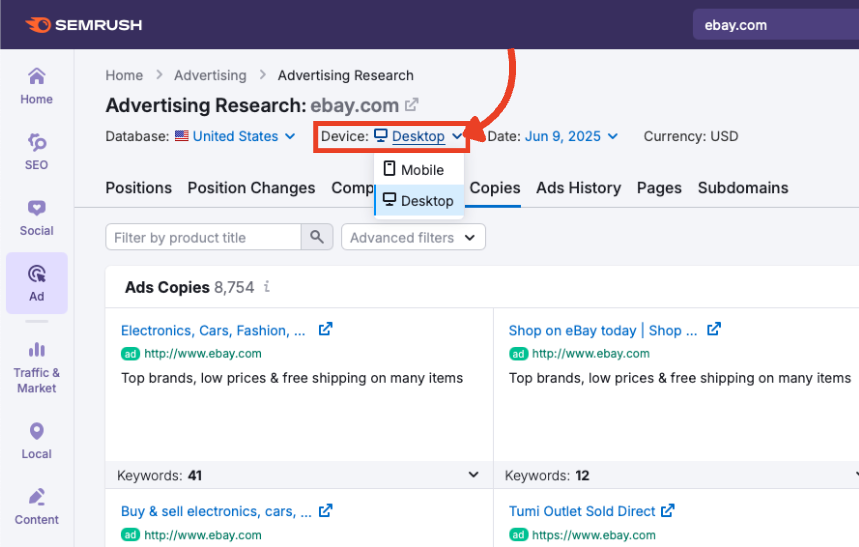The height and width of the screenshot is (547, 859).
Task: Open Electronics, Cars, Fashion ad title
Action: pos(213,331)
